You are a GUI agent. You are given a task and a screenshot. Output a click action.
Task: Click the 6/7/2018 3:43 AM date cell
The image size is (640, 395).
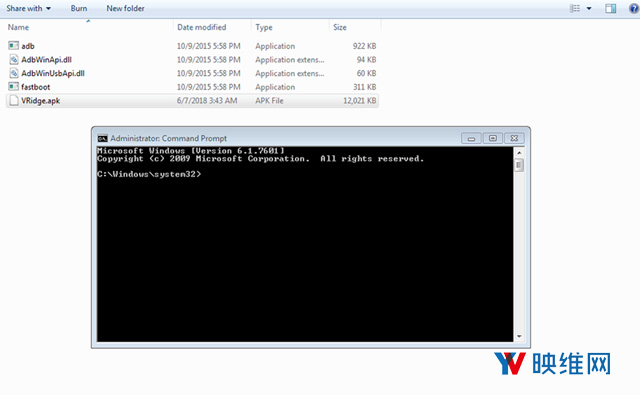point(207,100)
